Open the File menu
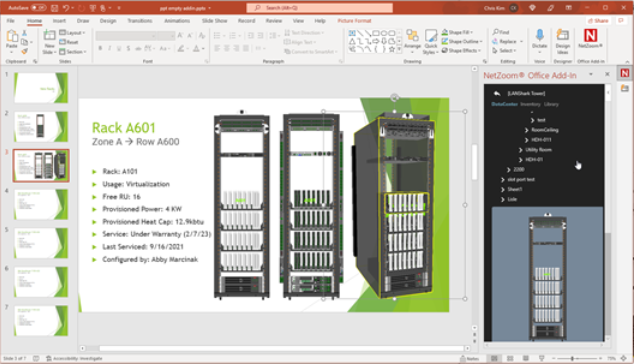 pos(11,21)
